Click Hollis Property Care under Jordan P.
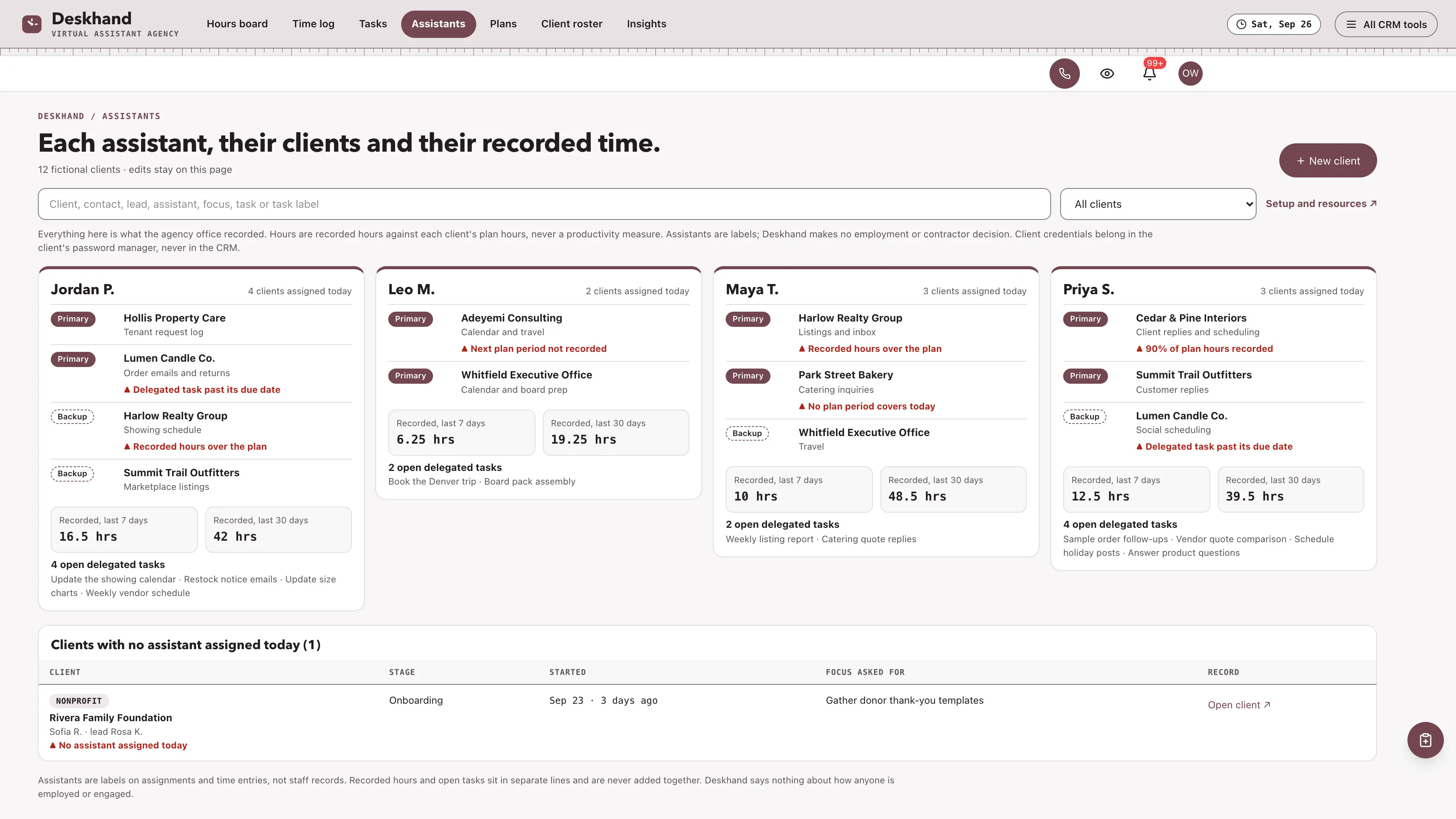This screenshot has width=1456, height=819. pos(174,318)
